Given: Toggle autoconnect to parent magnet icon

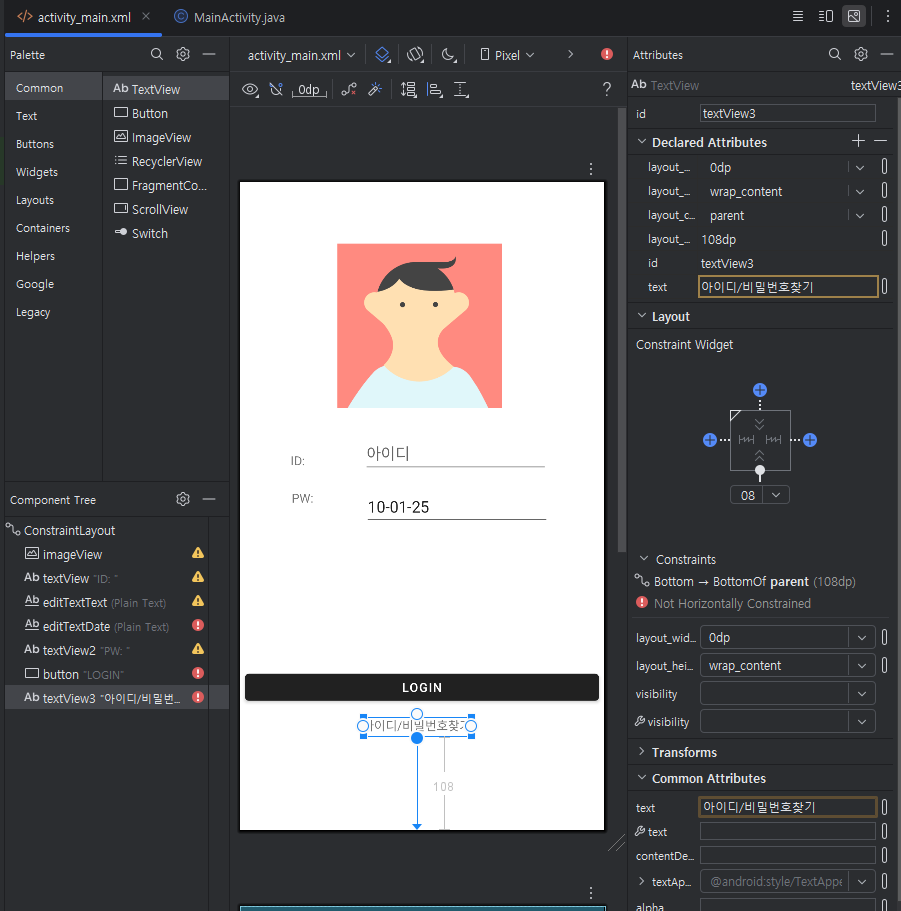Looking at the screenshot, I should pos(277,89).
